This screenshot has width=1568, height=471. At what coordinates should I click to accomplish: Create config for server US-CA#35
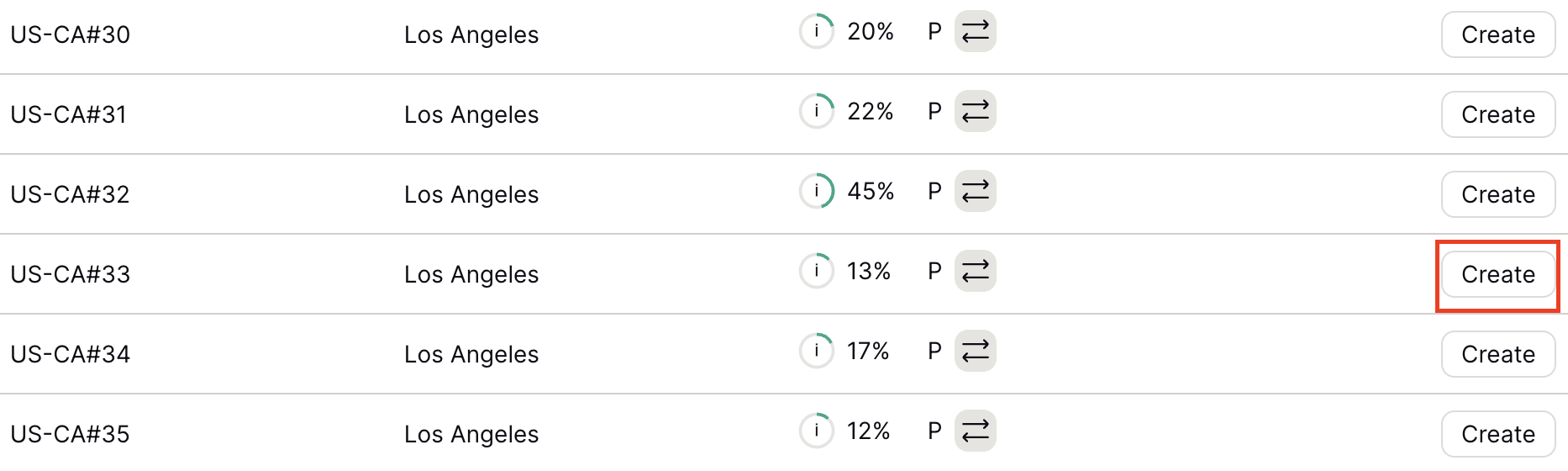point(1498,434)
